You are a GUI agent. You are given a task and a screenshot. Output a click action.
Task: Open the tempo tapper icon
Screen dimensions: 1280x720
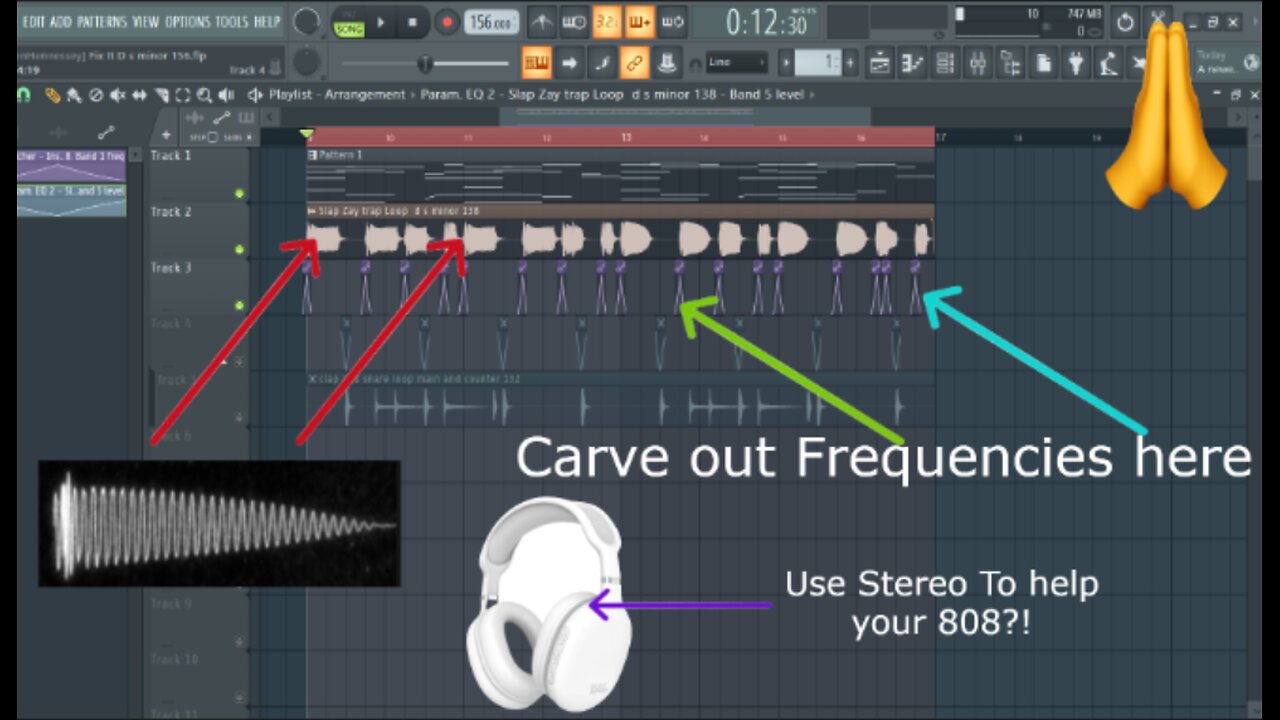[x=1108, y=63]
